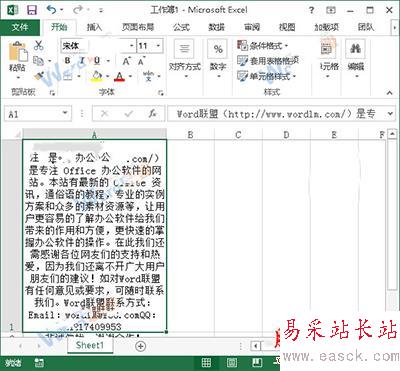Expand underline style options arrow
This screenshot has height=371, width=400.
point(108,61)
